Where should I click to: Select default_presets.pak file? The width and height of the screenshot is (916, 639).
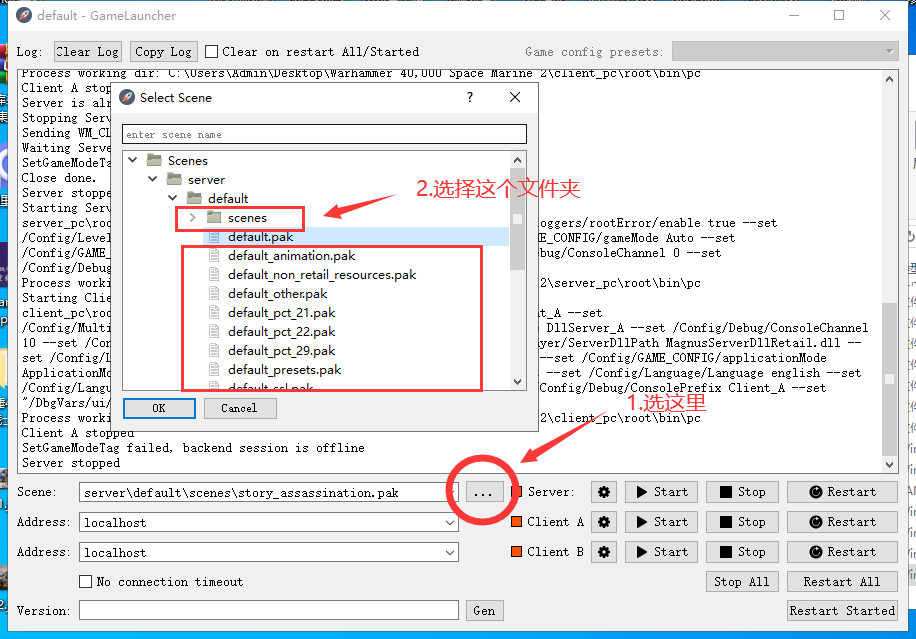click(x=284, y=370)
